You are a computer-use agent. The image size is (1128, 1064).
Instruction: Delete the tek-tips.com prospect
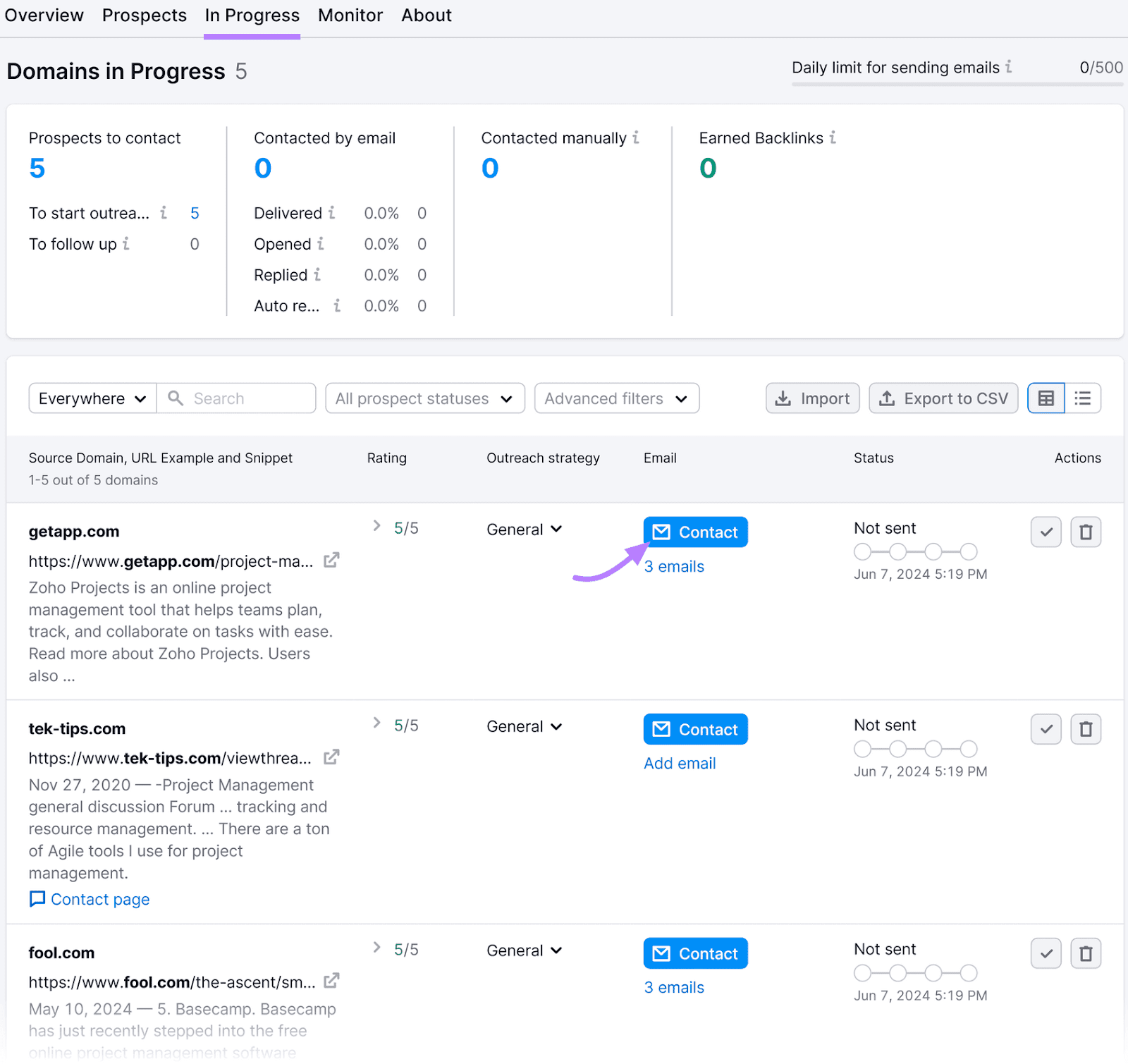coord(1086,729)
